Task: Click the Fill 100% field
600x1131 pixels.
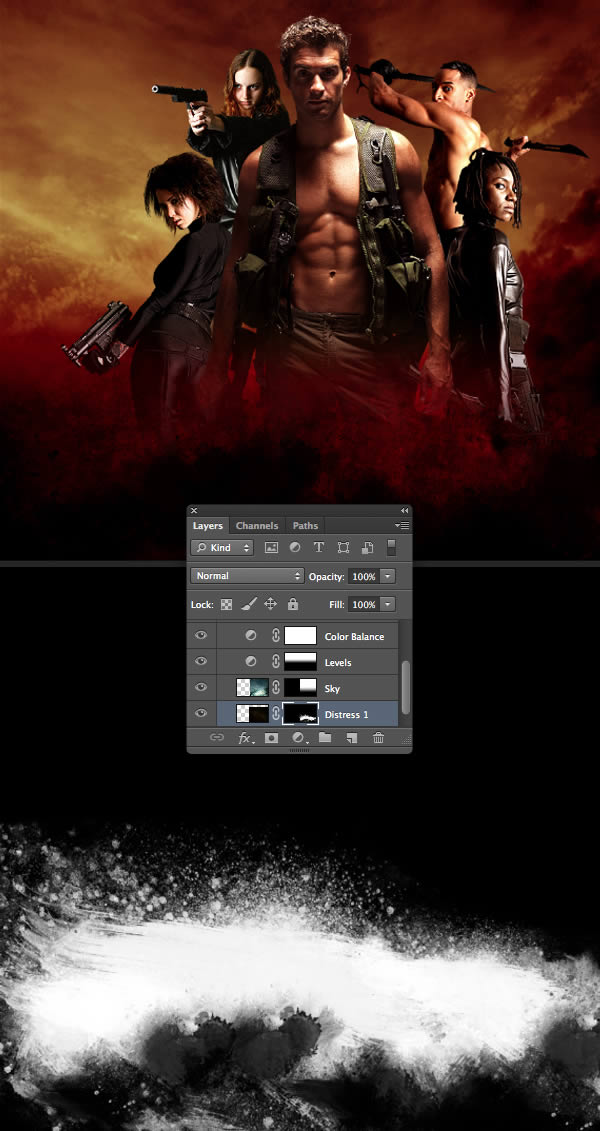Action: pos(364,604)
